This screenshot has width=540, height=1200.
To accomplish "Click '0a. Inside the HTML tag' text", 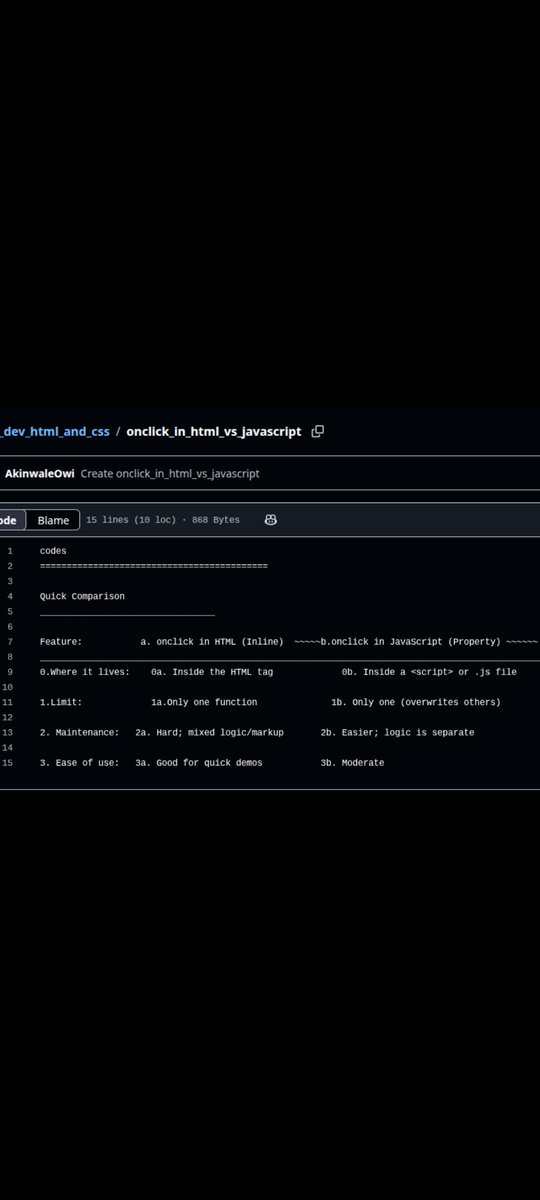I will pyautogui.click(x=212, y=672).
